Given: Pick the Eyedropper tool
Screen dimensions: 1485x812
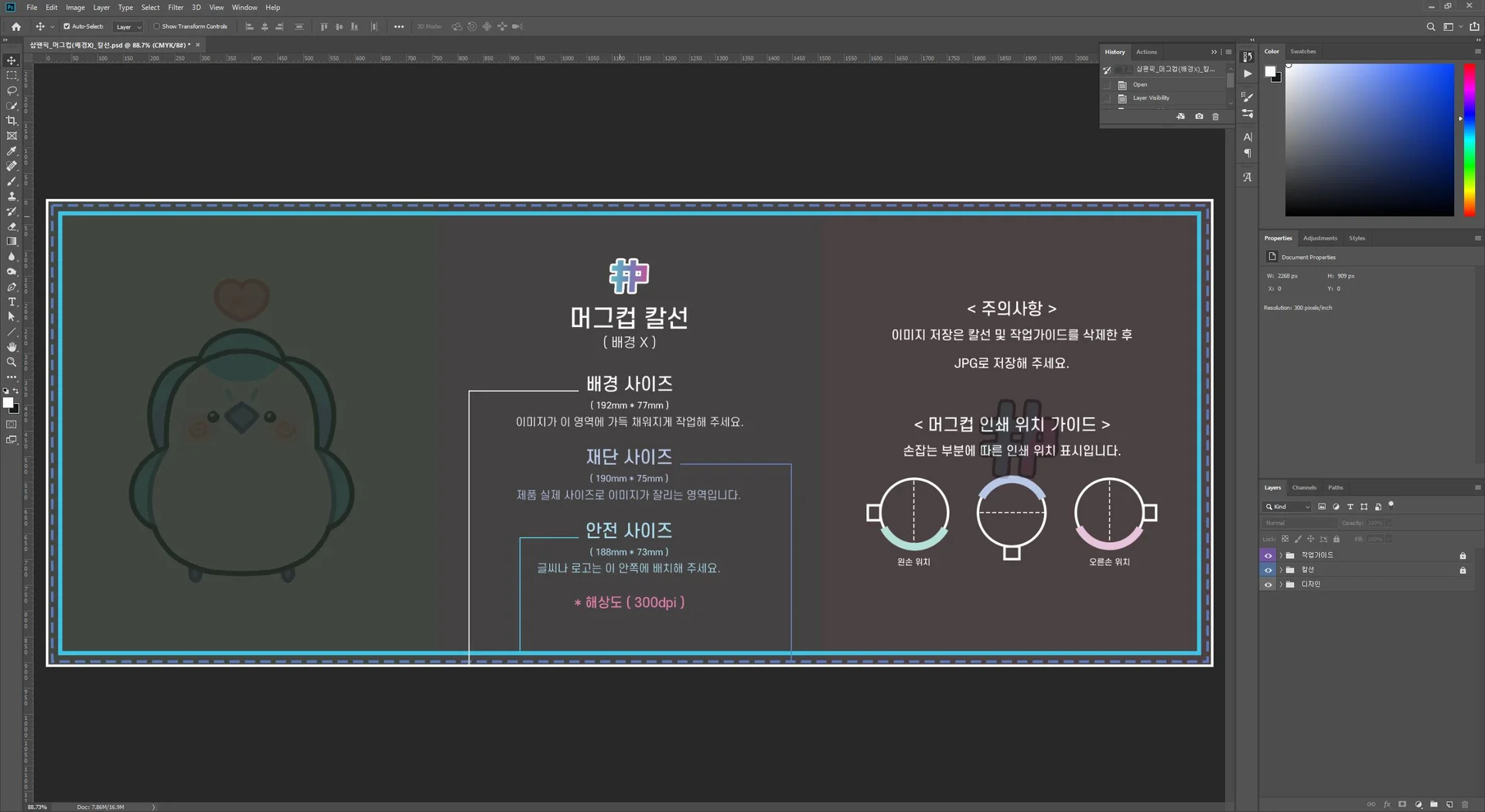Looking at the screenshot, I should (x=12, y=151).
